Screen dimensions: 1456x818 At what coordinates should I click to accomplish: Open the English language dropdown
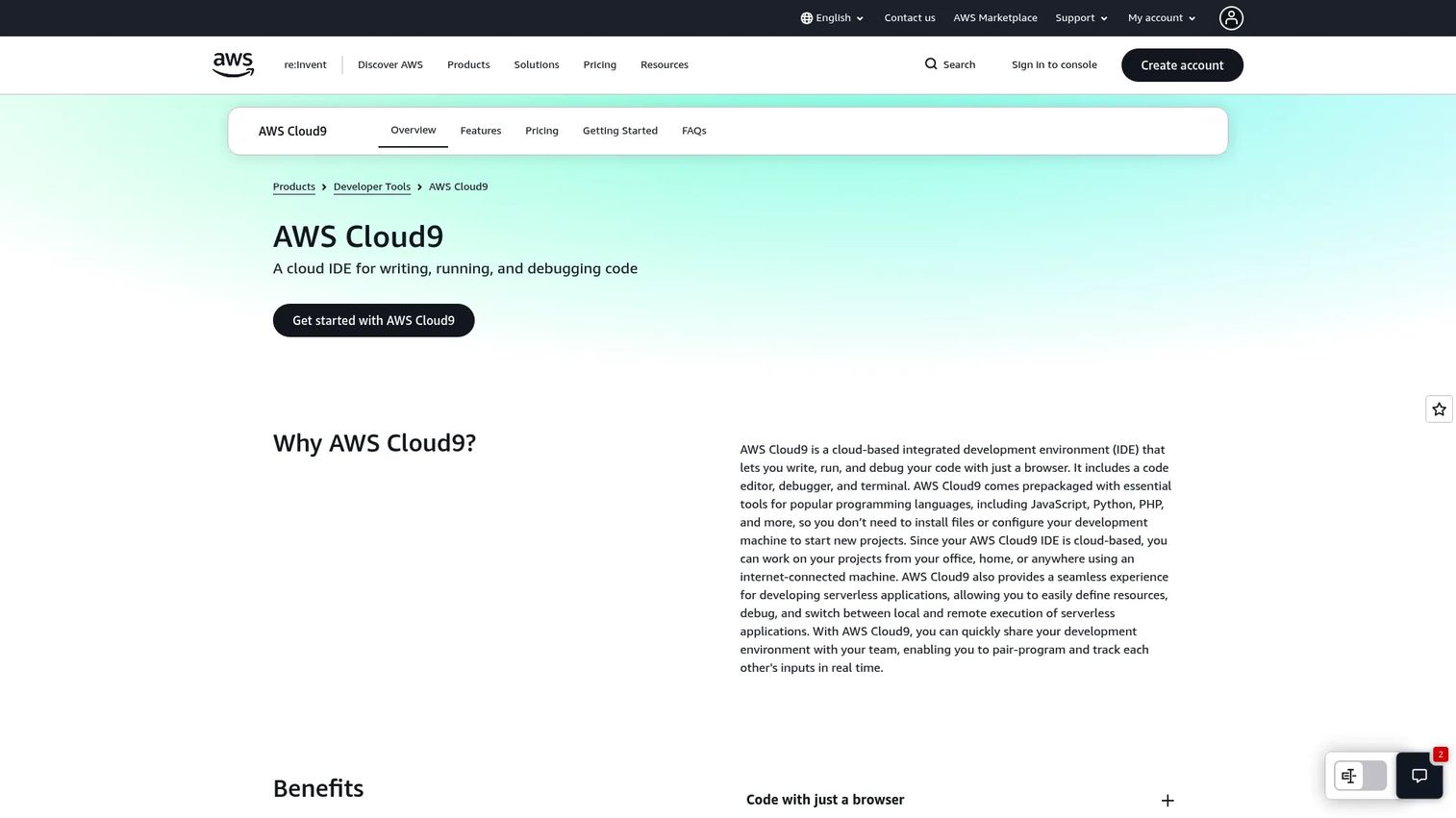[832, 18]
